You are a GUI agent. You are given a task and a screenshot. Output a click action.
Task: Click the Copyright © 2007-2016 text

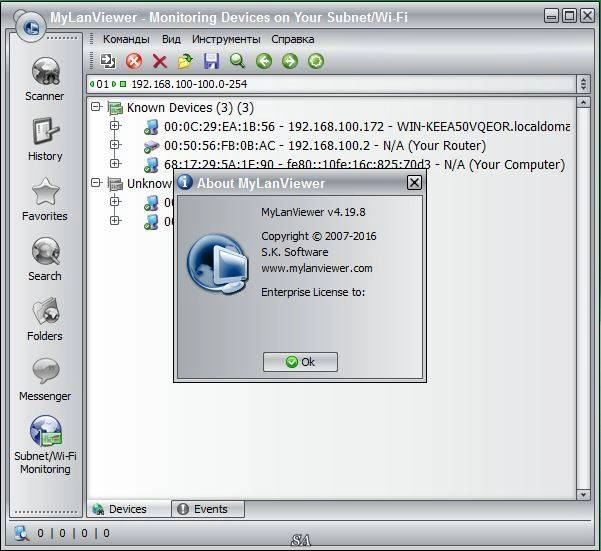coord(319,236)
